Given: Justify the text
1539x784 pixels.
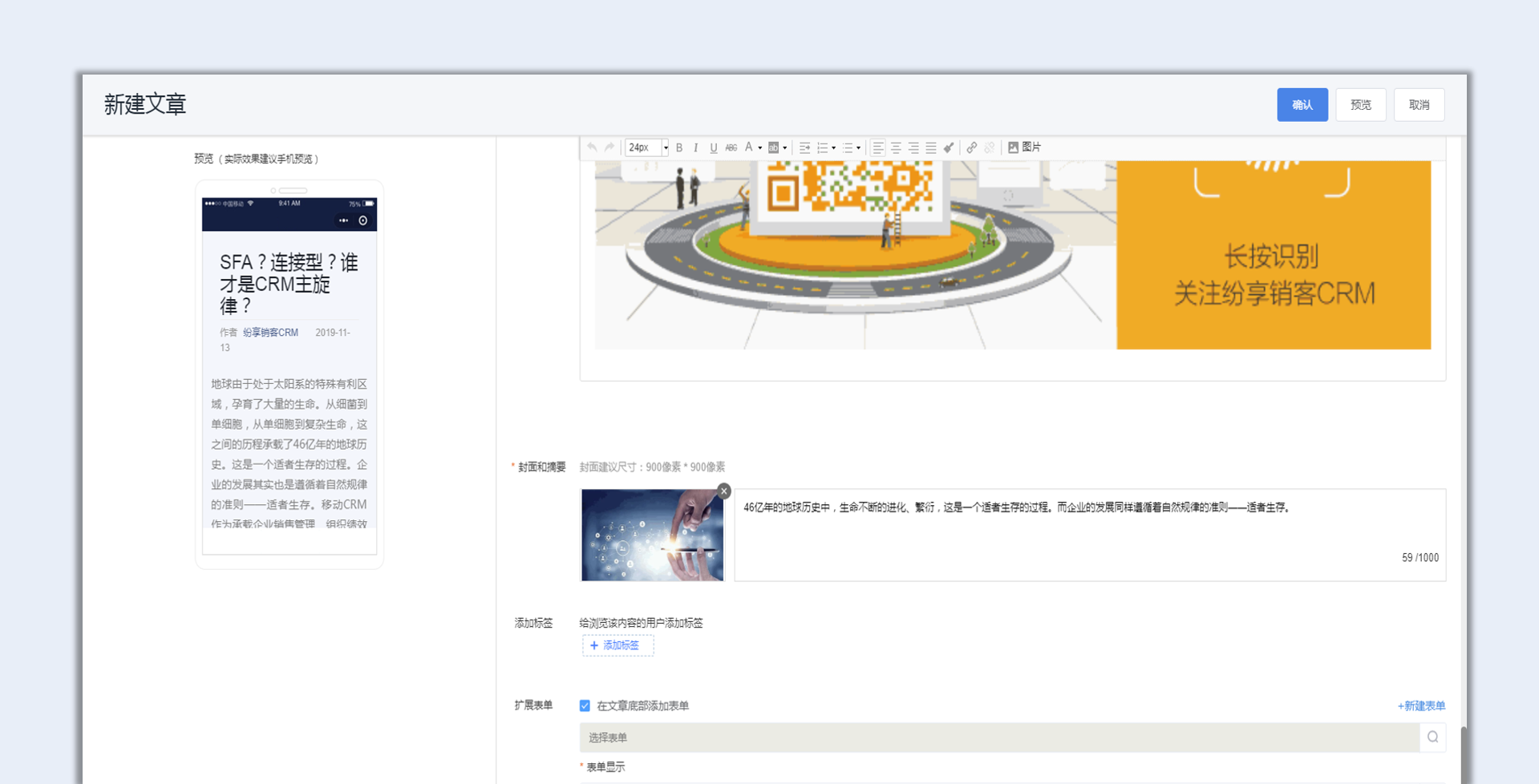Looking at the screenshot, I should click(931, 148).
